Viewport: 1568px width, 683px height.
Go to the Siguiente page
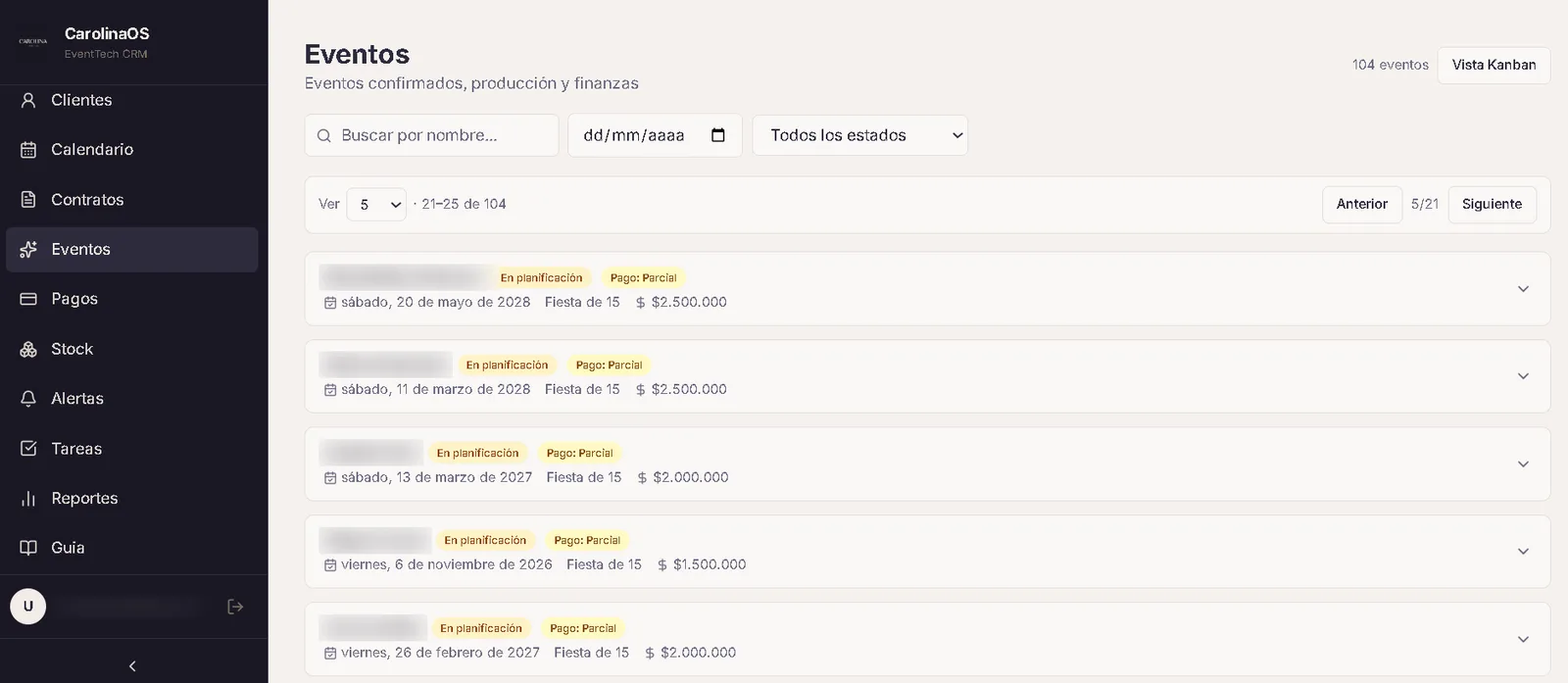pos(1492,205)
